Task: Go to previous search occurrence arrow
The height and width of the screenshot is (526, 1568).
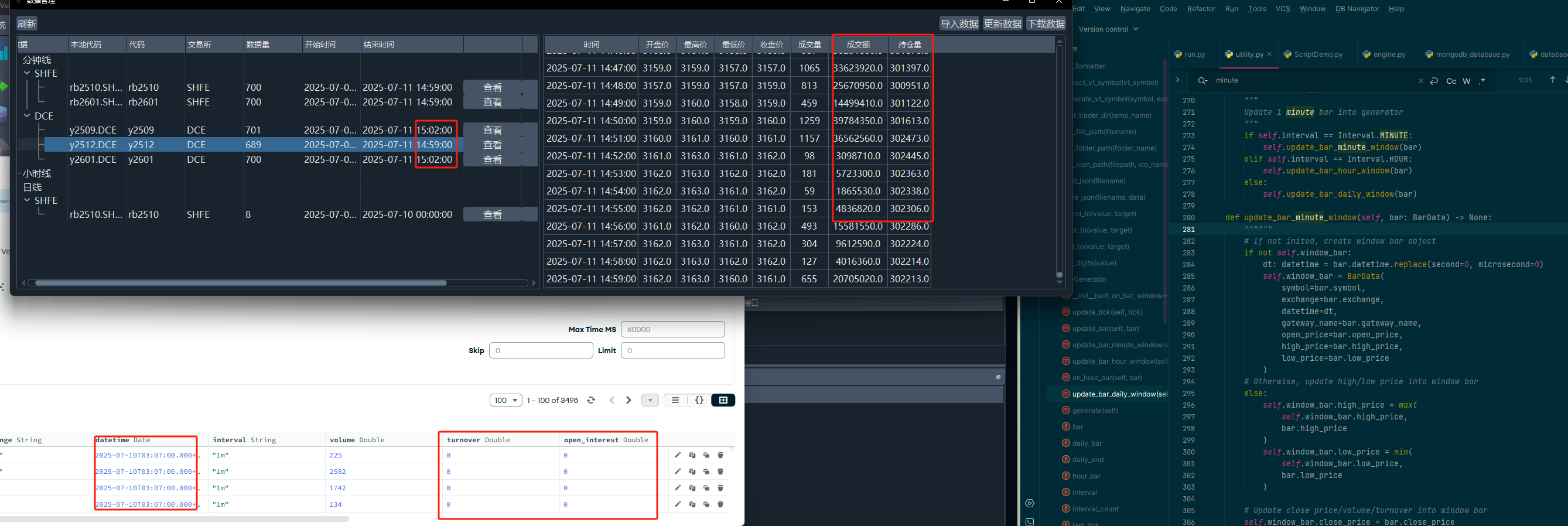Action: (x=1552, y=80)
